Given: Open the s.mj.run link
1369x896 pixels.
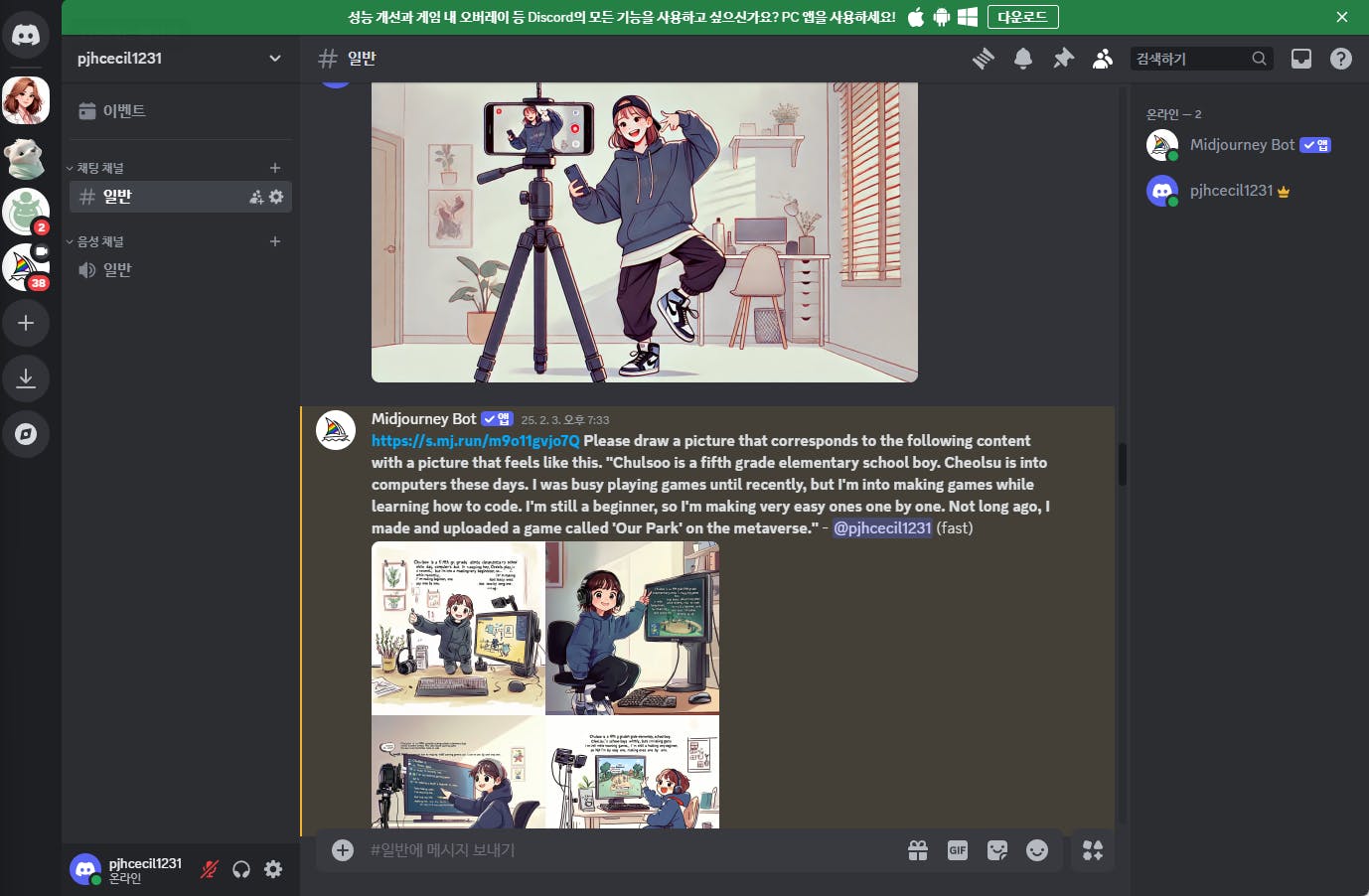Looking at the screenshot, I should click(x=476, y=441).
